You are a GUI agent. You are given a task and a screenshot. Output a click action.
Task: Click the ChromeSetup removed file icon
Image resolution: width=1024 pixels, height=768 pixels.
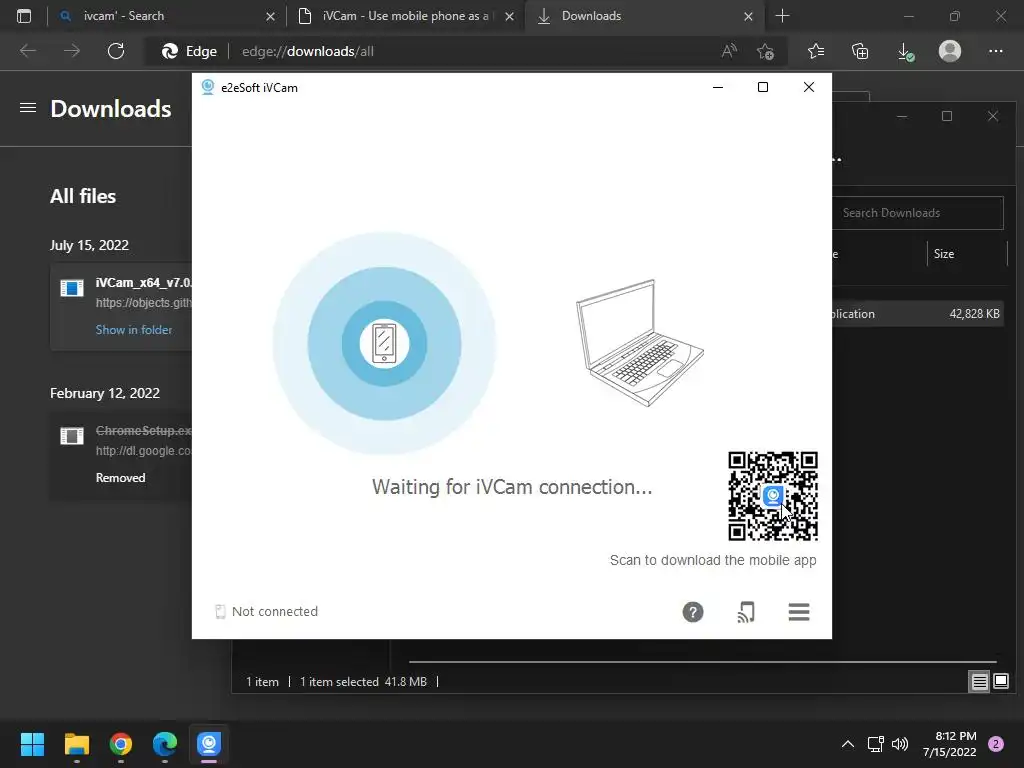click(72, 436)
